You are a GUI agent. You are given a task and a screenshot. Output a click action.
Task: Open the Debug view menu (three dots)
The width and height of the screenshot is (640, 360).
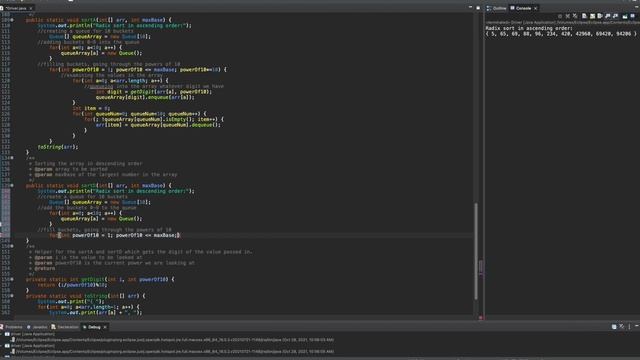pos(629,327)
